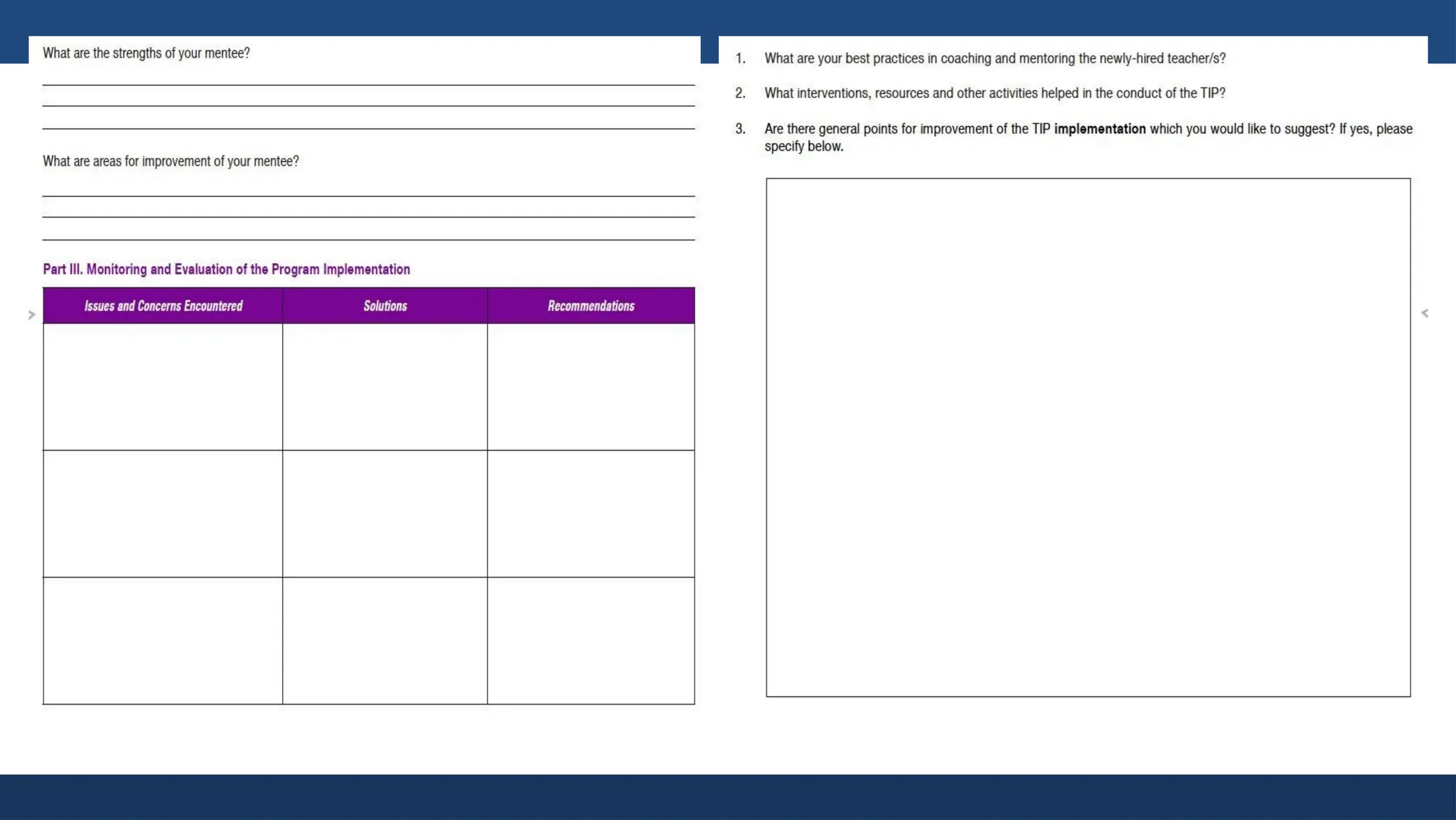Click the first row cell under Issues and Concerns
Image resolution: width=1456 pixels, height=820 pixels.
[x=163, y=387]
